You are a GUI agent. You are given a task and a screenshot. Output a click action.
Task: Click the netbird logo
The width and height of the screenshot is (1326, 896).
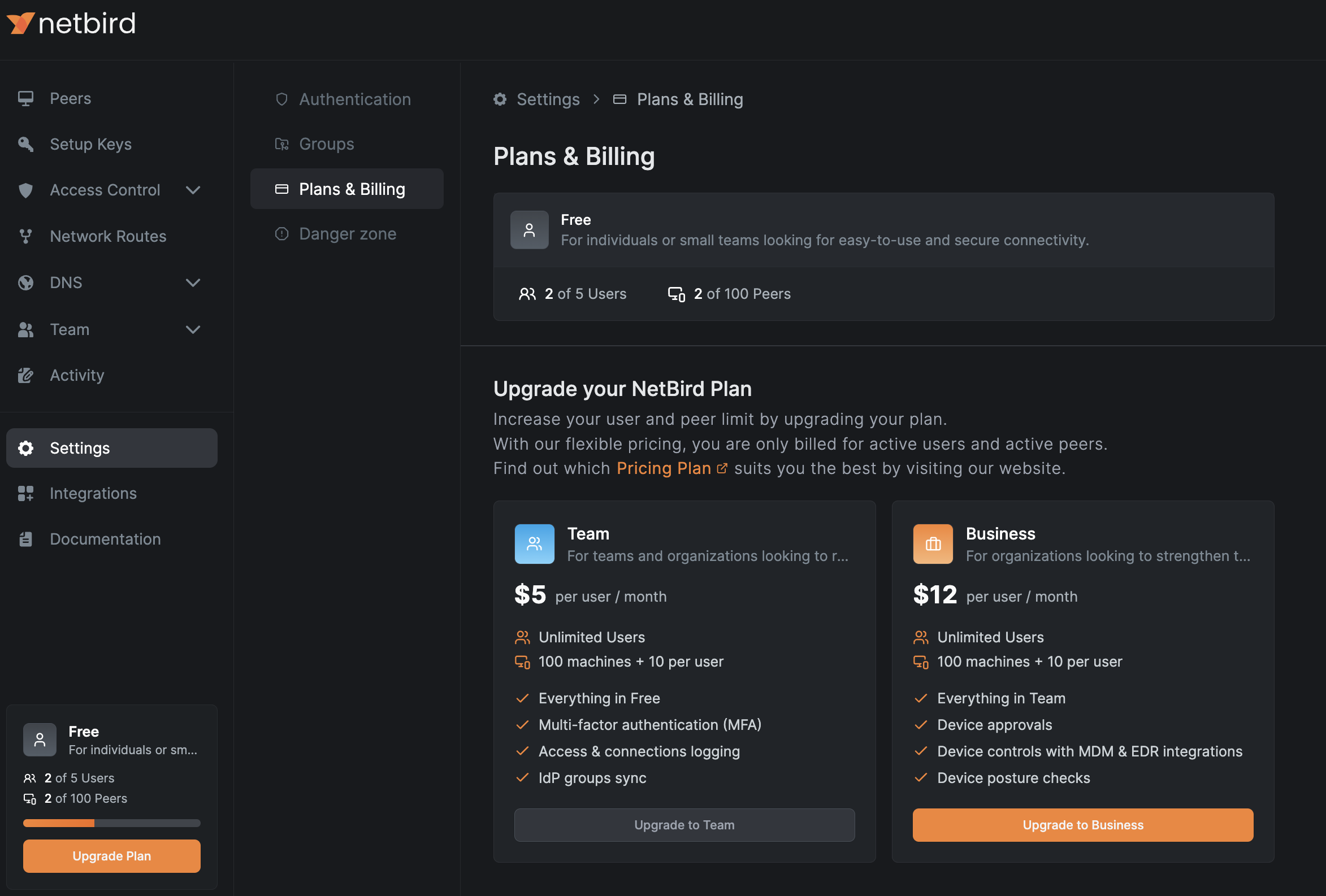[x=71, y=23]
